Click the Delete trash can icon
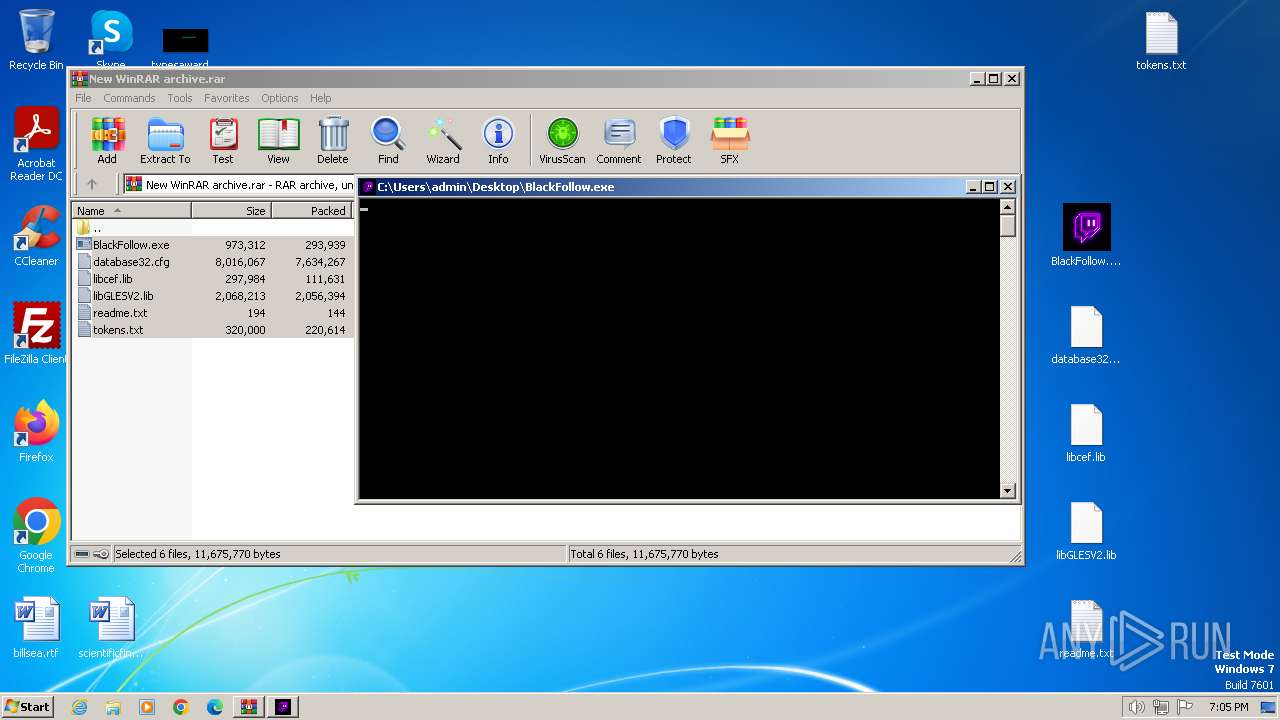 coord(333,140)
